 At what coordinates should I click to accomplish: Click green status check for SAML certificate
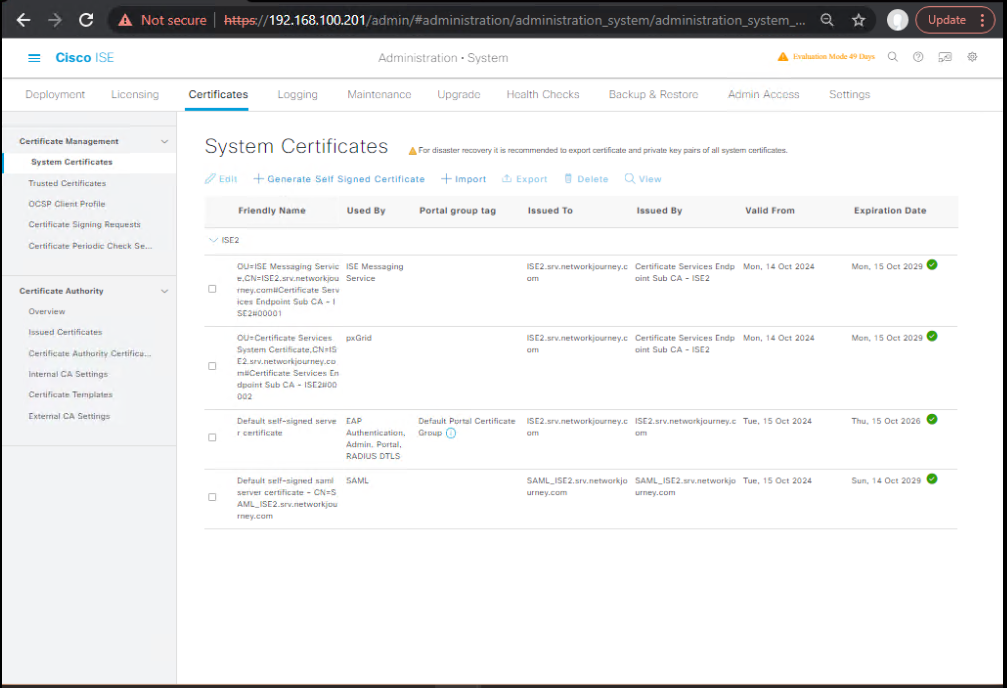[x=932, y=479]
